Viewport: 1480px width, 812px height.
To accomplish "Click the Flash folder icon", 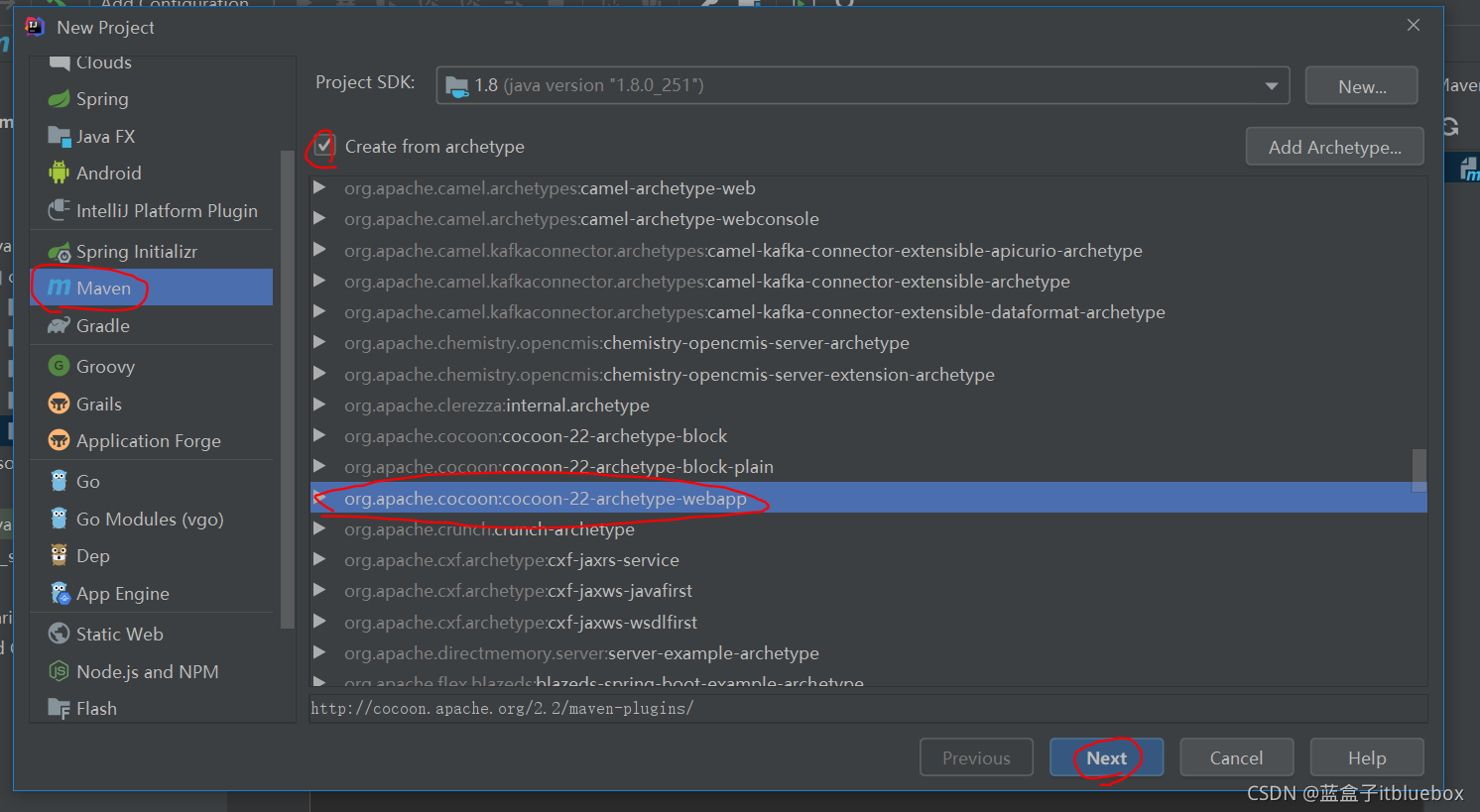I will pos(60,709).
